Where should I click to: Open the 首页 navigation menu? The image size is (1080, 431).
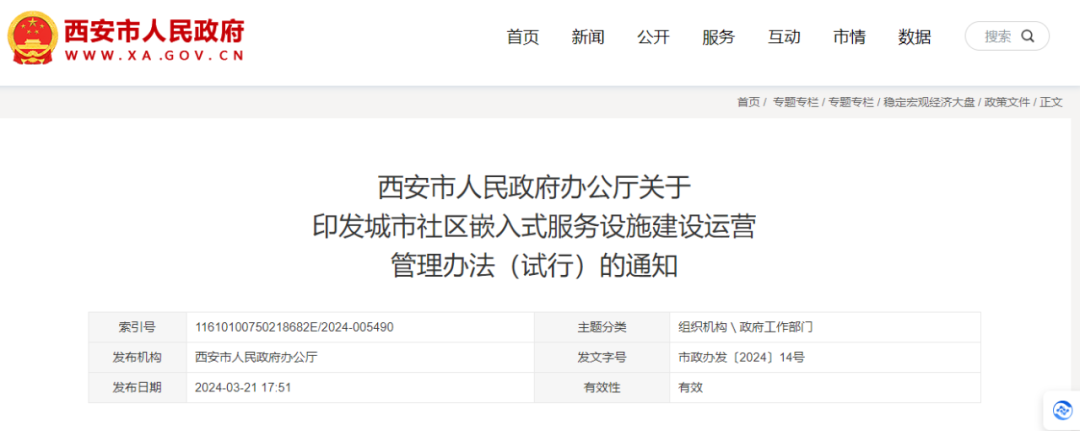[x=523, y=37]
